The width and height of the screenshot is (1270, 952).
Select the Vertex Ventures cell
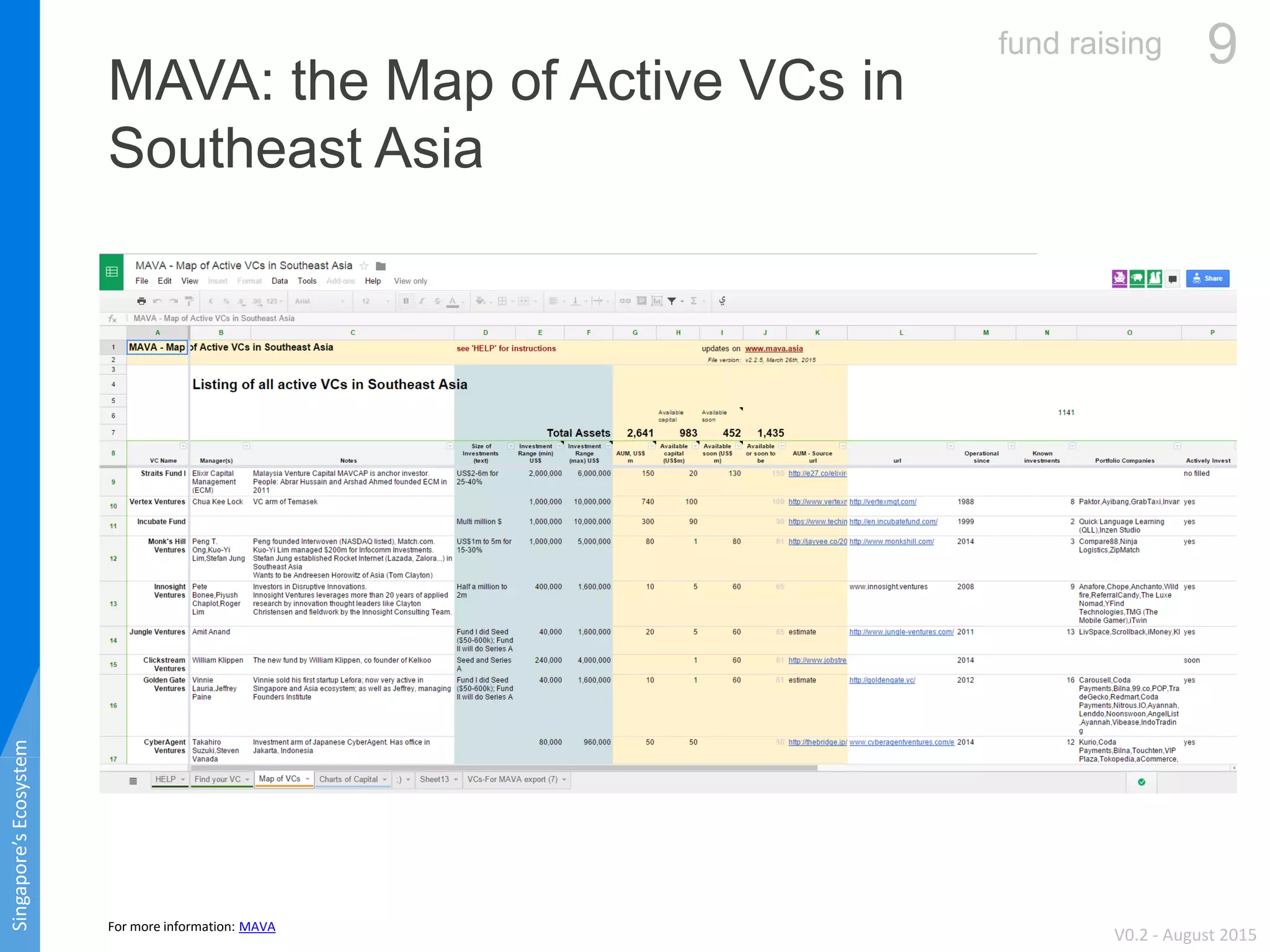[158, 506]
